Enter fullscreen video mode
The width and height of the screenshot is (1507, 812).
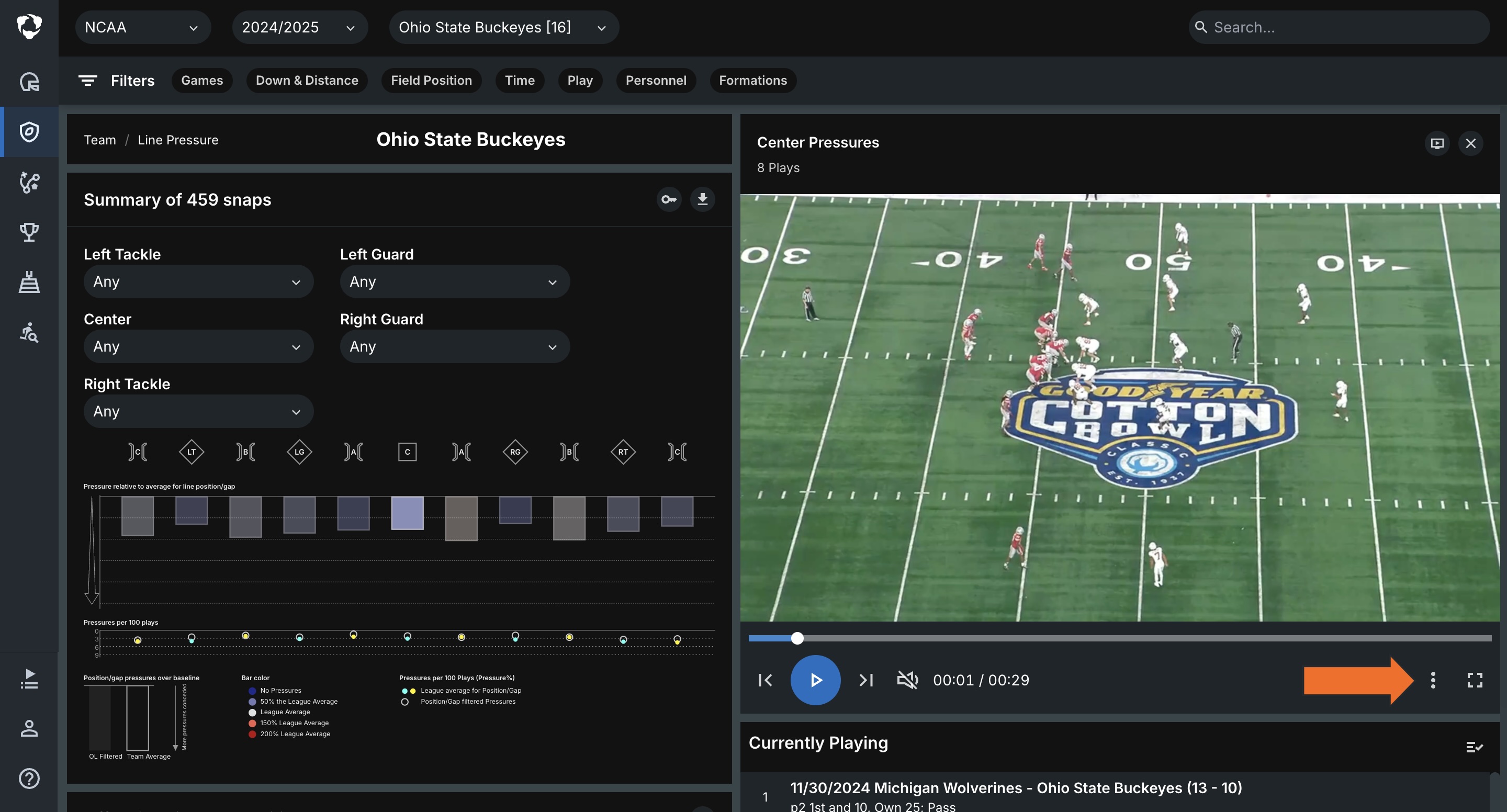click(x=1475, y=680)
